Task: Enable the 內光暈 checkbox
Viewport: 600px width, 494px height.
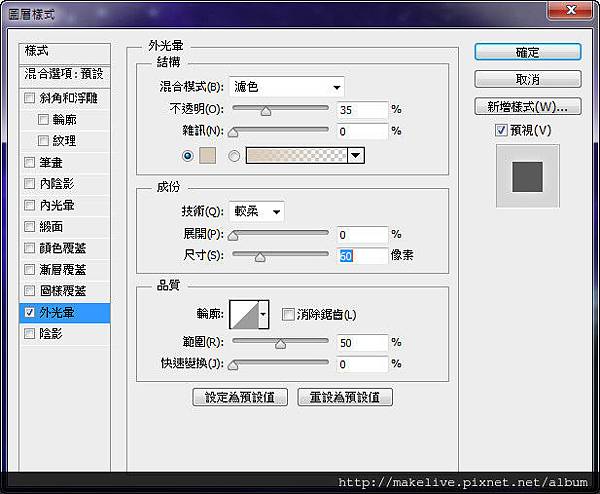Action: click(x=29, y=205)
